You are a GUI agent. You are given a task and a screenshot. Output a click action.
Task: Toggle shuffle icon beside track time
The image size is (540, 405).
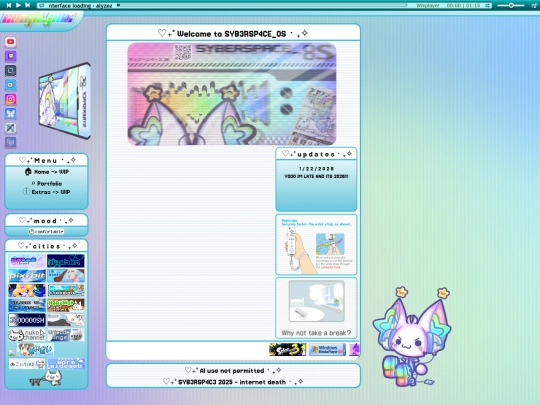click(x=487, y=6)
